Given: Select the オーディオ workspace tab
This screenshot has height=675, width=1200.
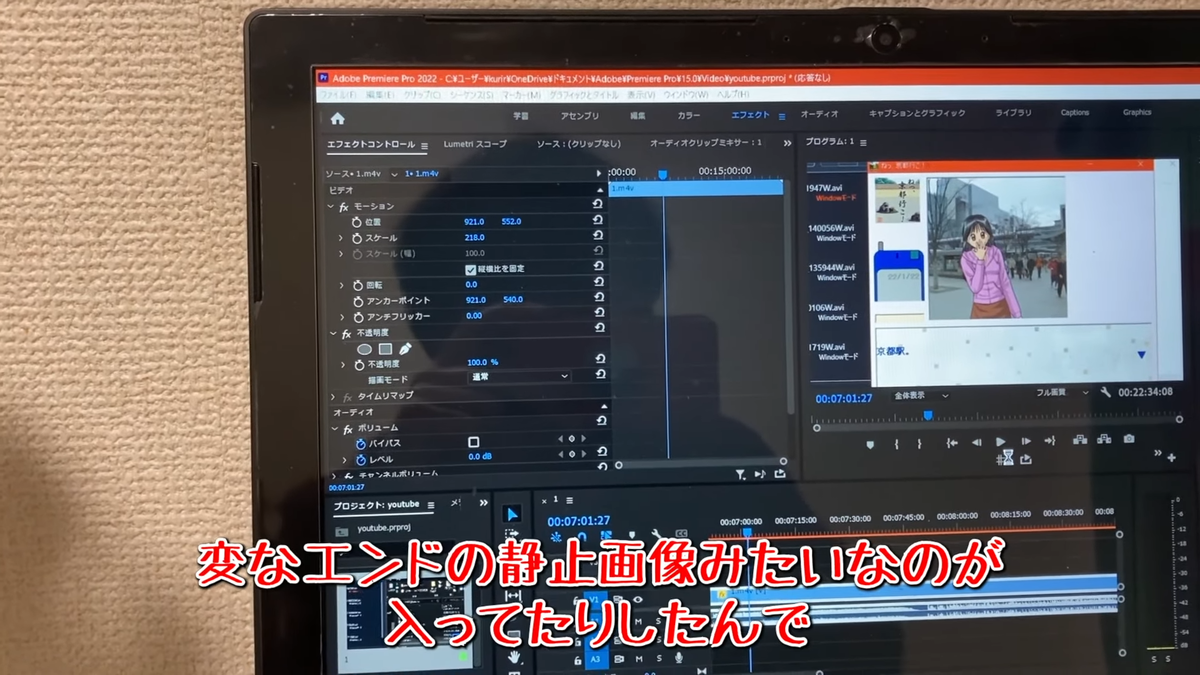Looking at the screenshot, I should coord(819,114).
